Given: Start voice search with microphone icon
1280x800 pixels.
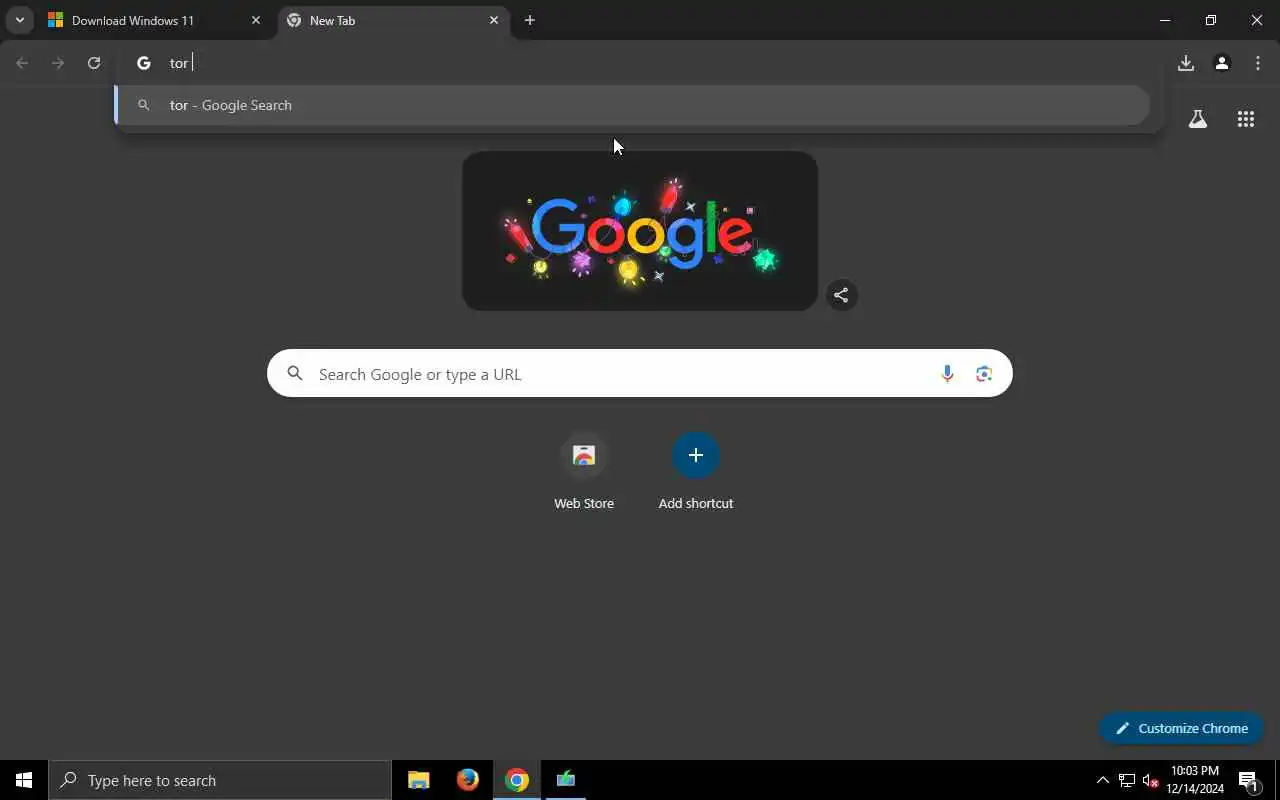Looking at the screenshot, I should click(947, 374).
